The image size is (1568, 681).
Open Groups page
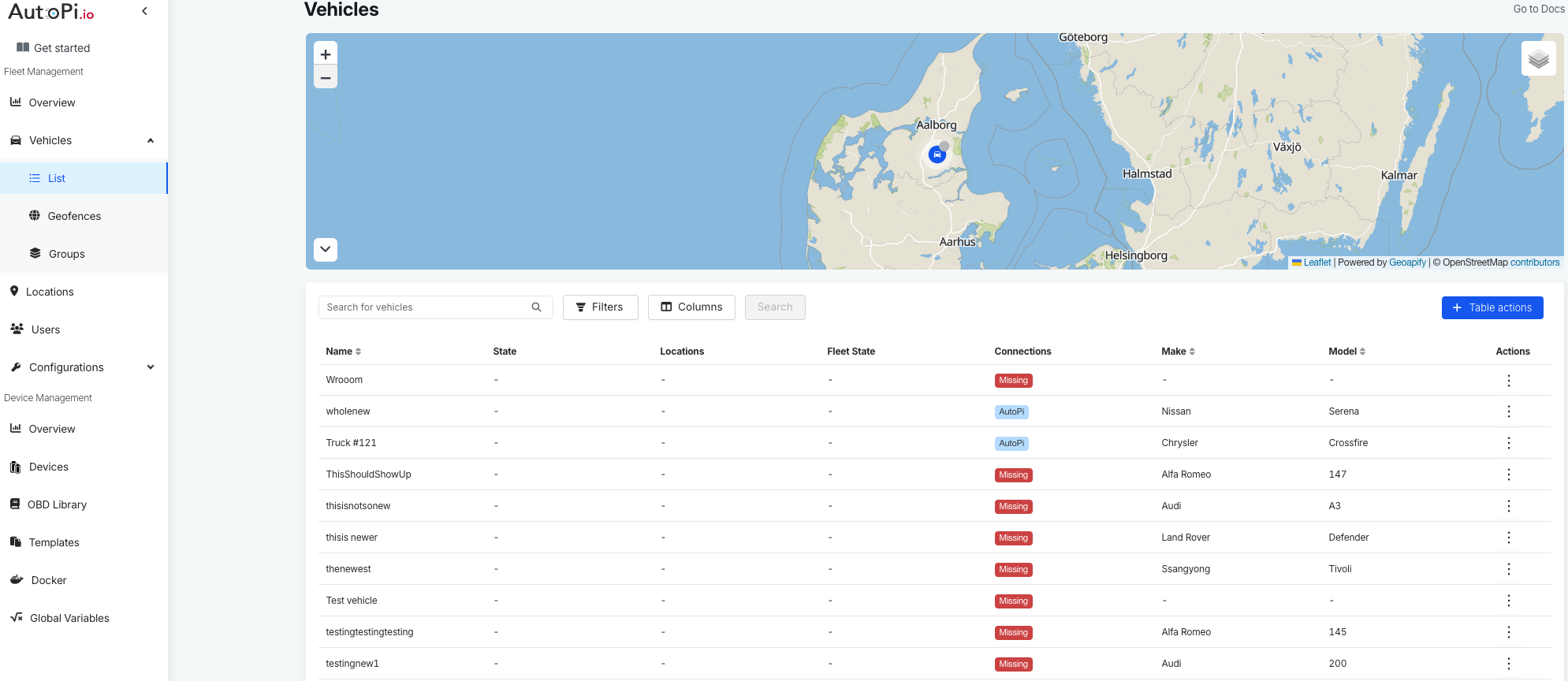click(66, 254)
